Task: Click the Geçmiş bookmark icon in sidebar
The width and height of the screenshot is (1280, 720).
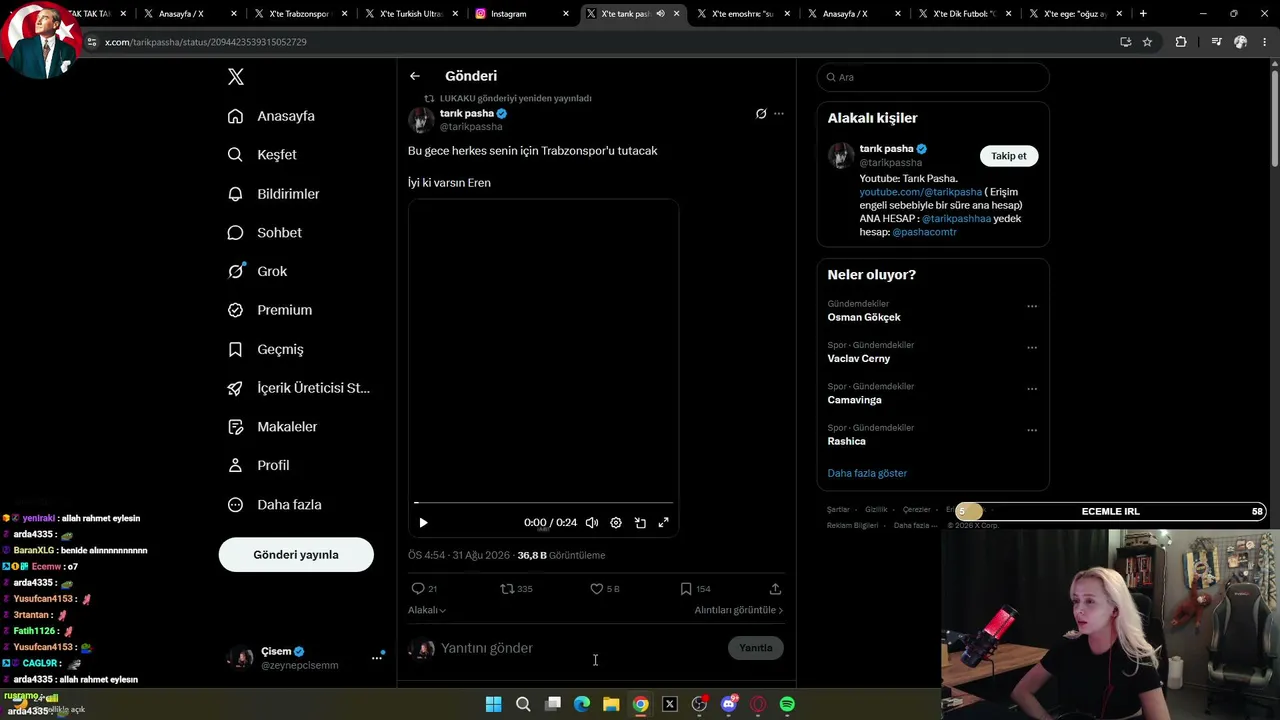Action: (235, 349)
